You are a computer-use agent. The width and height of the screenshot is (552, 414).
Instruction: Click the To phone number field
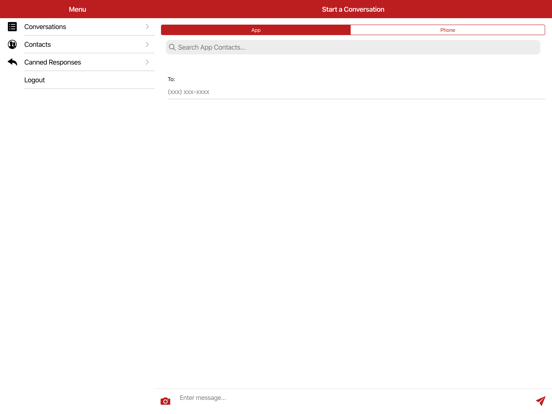(x=356, y=92)
